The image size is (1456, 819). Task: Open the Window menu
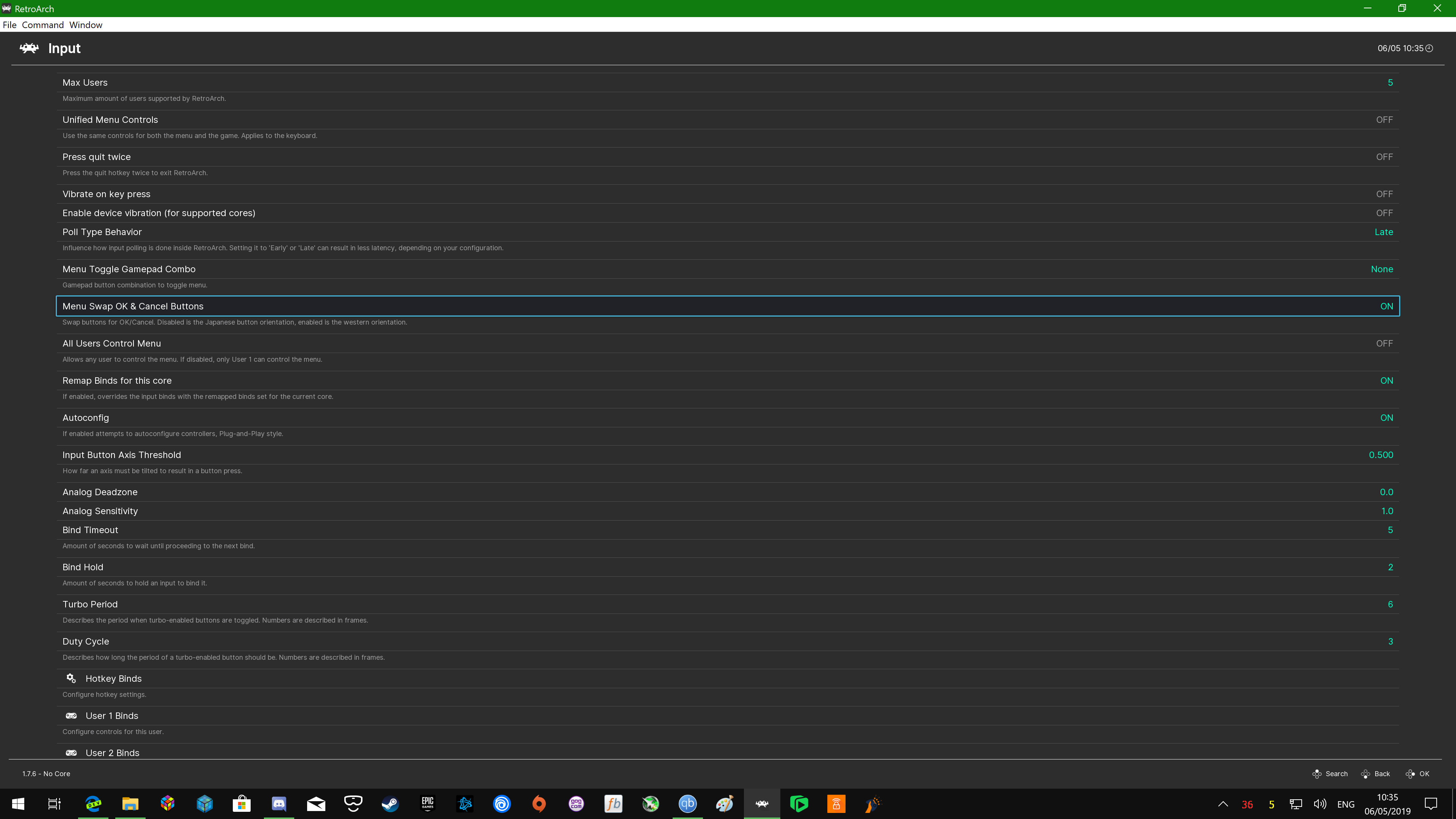click(86, 25)
